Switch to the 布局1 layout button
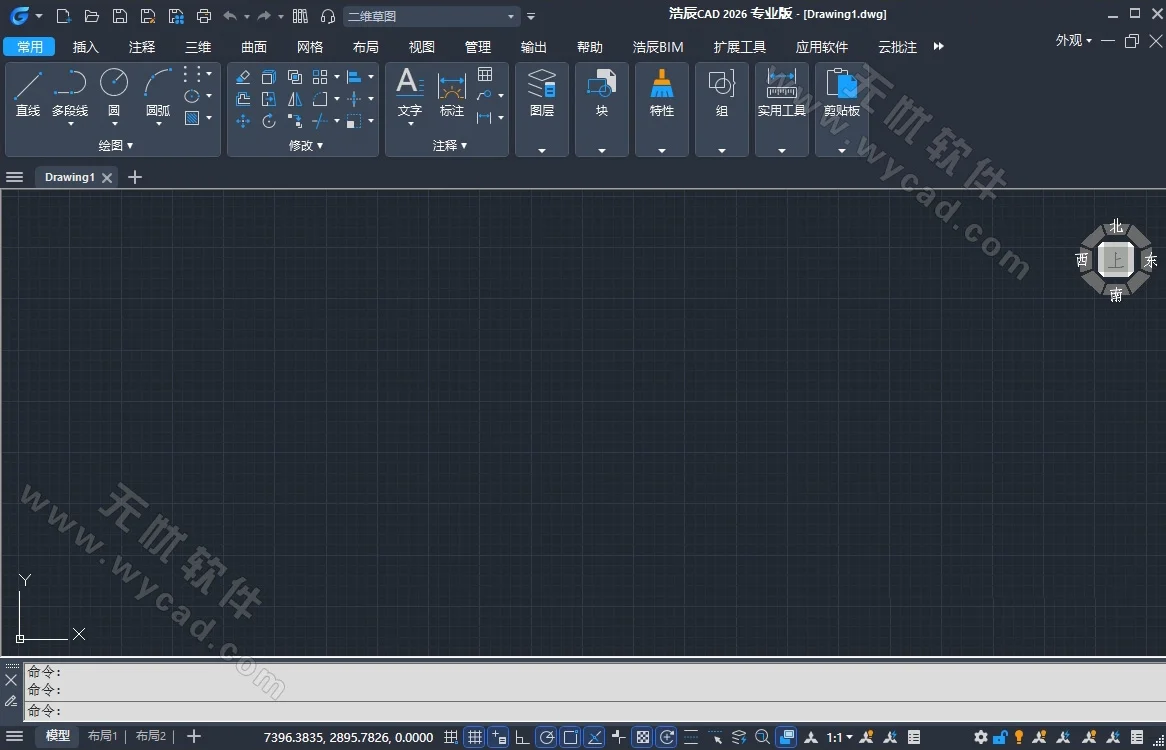Screen dimensions: 1166x750 [103, 735]
